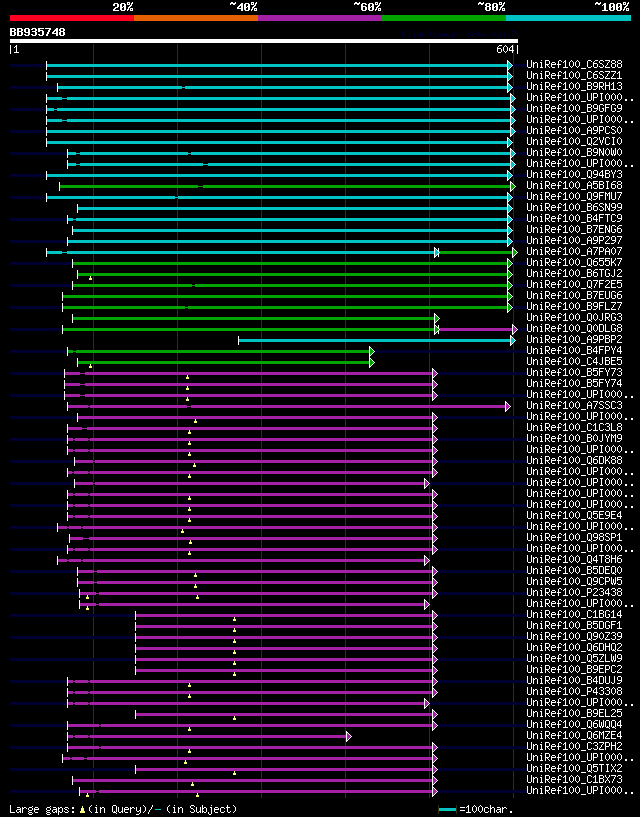Open hit UniRef100_A9P297
The width and height of the screenshot is (640, 817).
[574, 241]
